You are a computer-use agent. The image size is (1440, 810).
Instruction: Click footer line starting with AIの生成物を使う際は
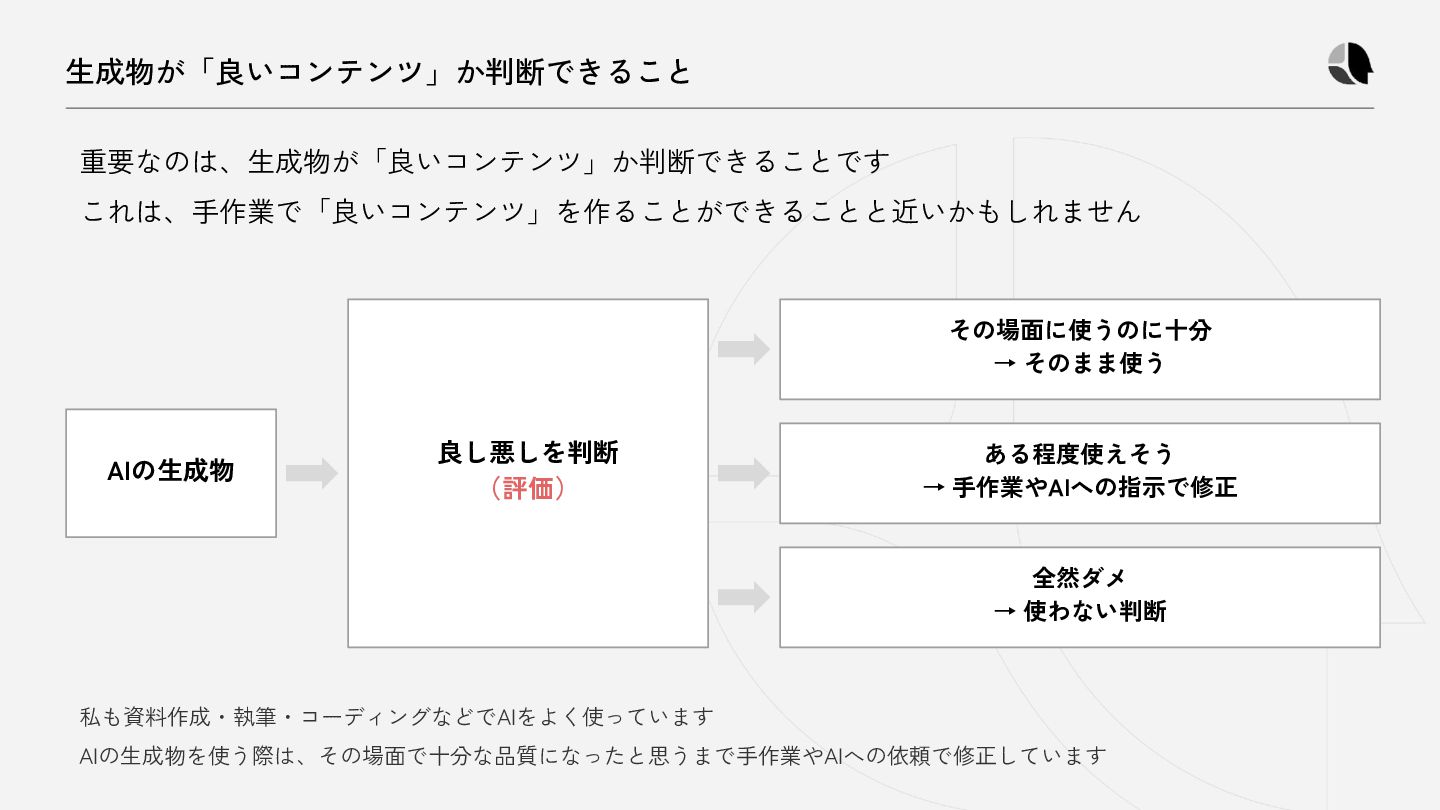(593, 756)
